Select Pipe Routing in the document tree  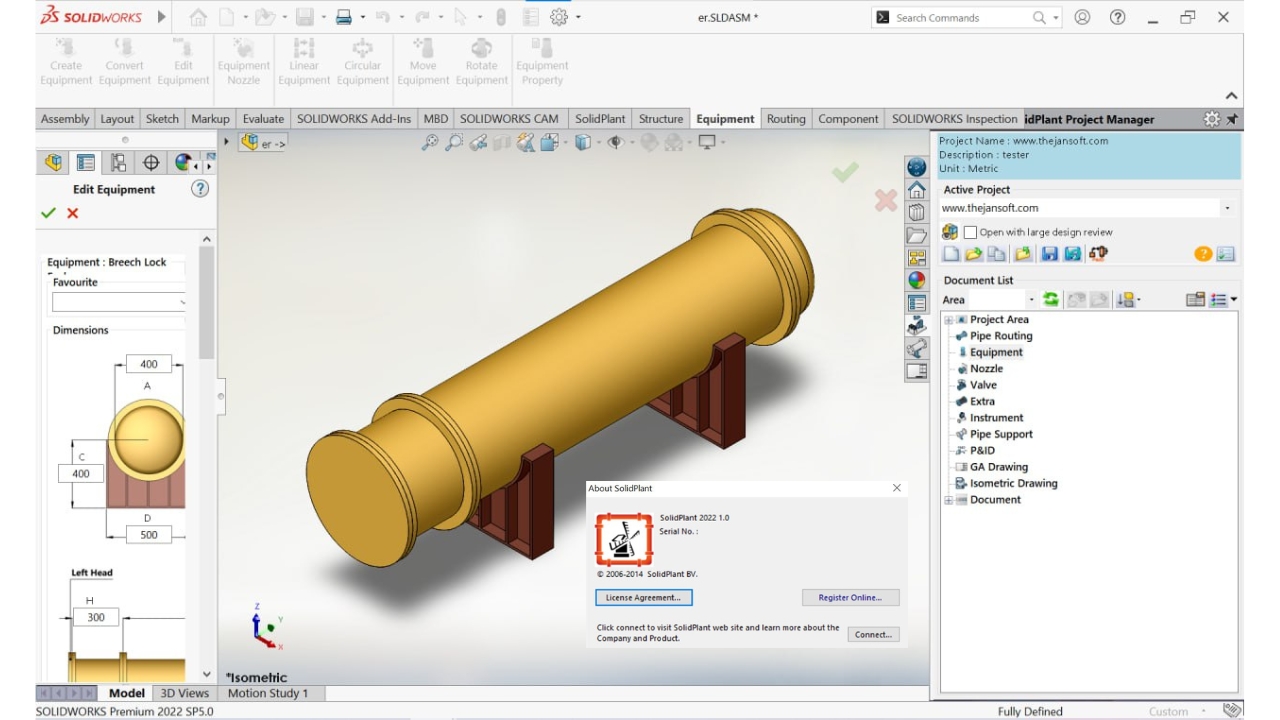tap(1001, 336)
